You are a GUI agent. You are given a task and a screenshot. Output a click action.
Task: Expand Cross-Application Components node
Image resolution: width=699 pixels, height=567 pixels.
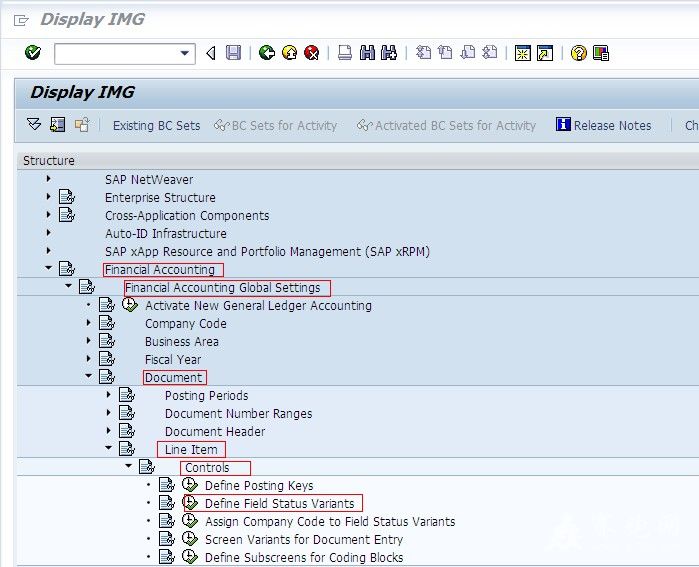[49, 214]
